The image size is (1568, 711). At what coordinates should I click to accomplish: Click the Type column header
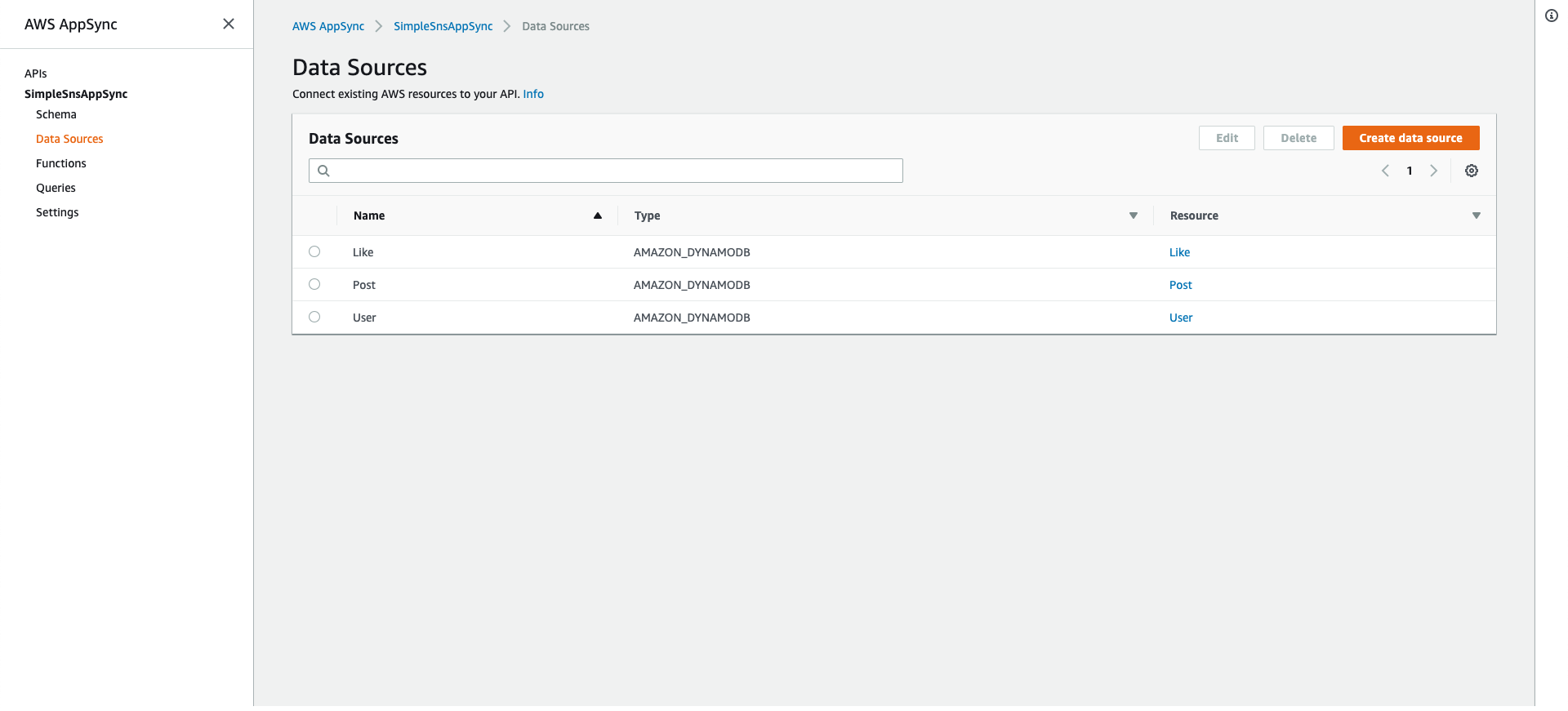648,216
